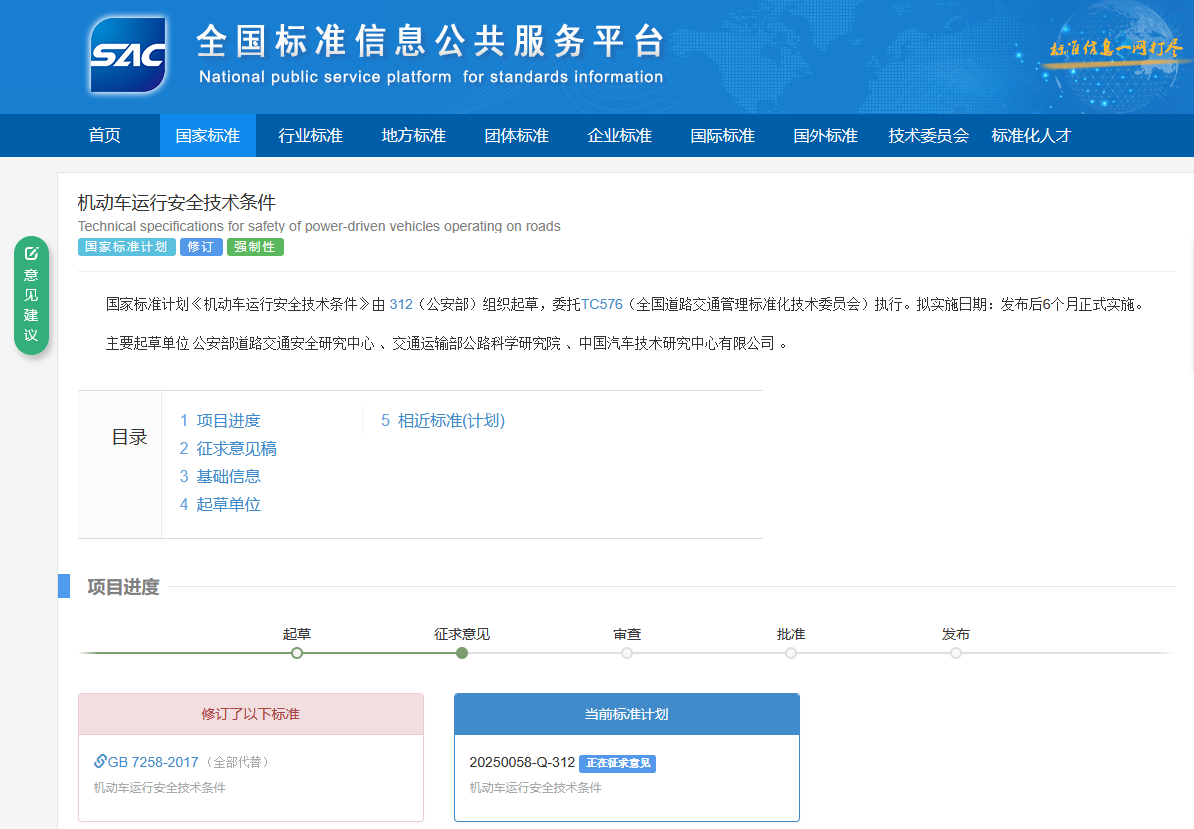Viewport: 1194px width, 829px height.
Task: Select the 征求意见 stage marker dot
Action: (462, 653)
